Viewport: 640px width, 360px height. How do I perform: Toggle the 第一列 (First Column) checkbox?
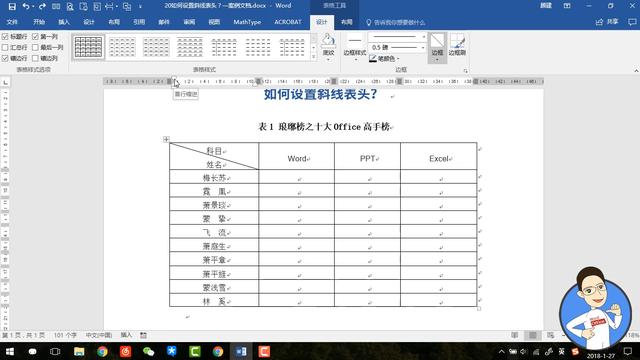click(36, 37)
